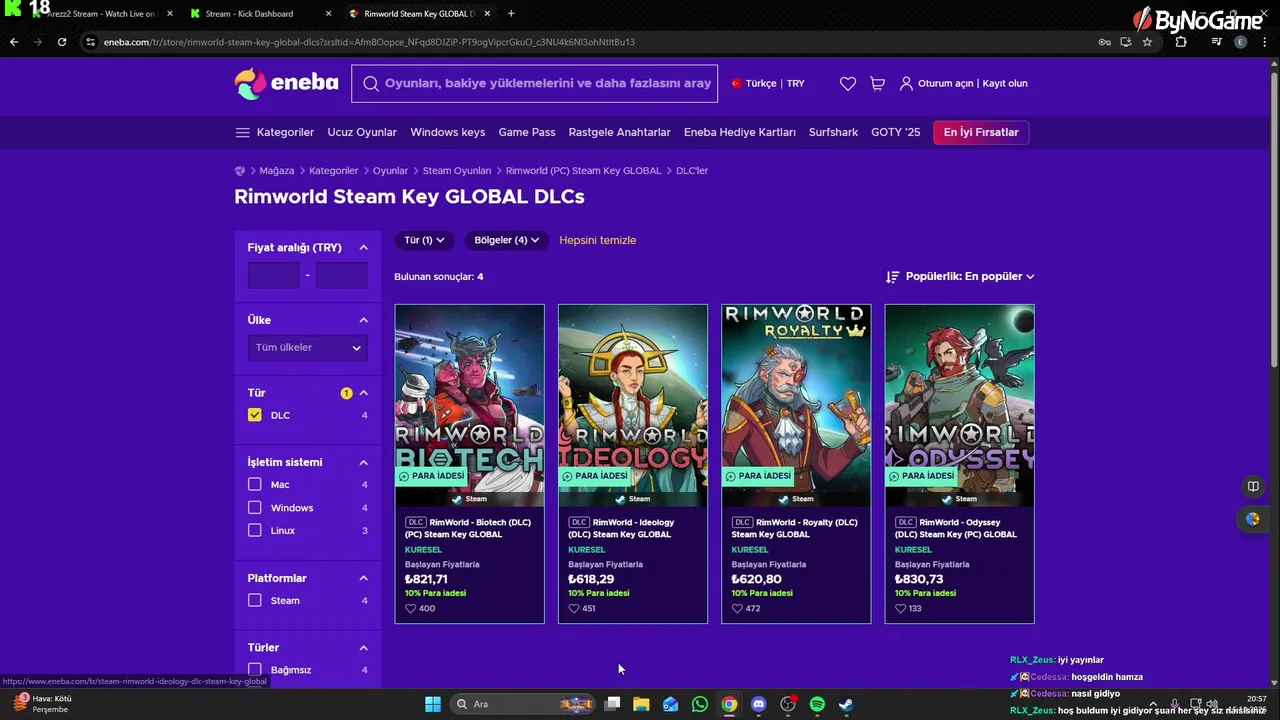
Task: Uncheck the DLC type checkbox
Action: pos(255,415)
